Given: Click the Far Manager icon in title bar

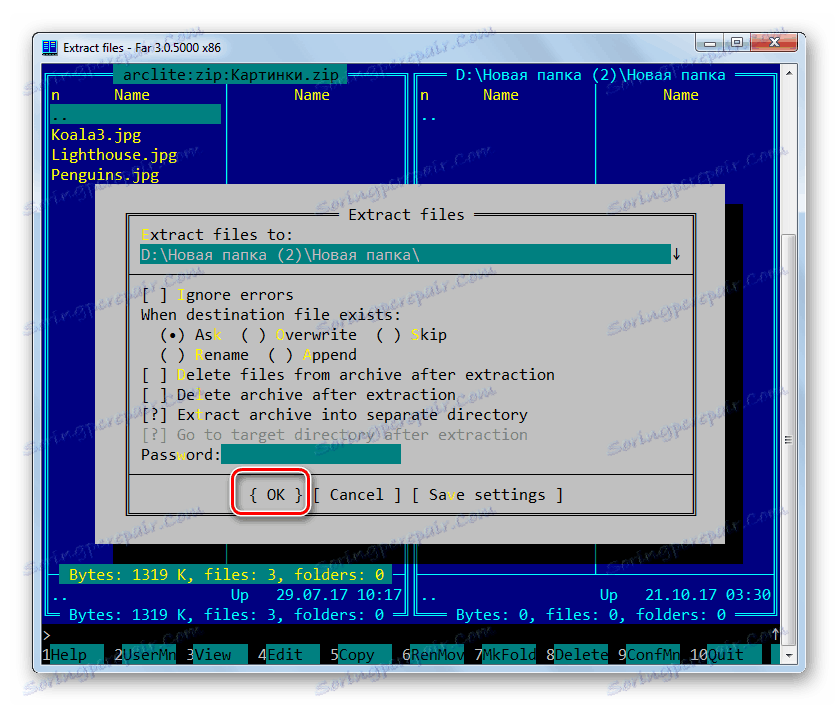Looking at the screenshot, I should coord(50,48).
